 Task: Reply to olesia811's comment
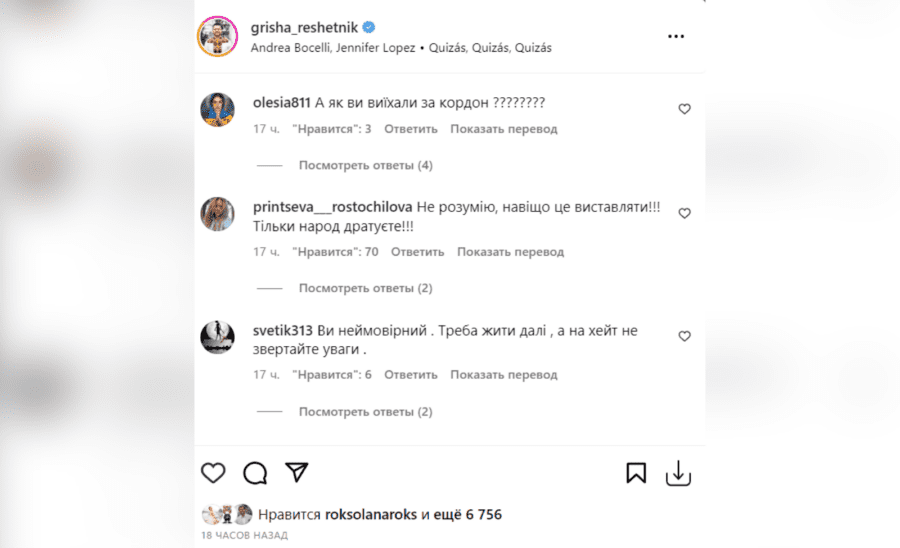click(x=411, y=129)
